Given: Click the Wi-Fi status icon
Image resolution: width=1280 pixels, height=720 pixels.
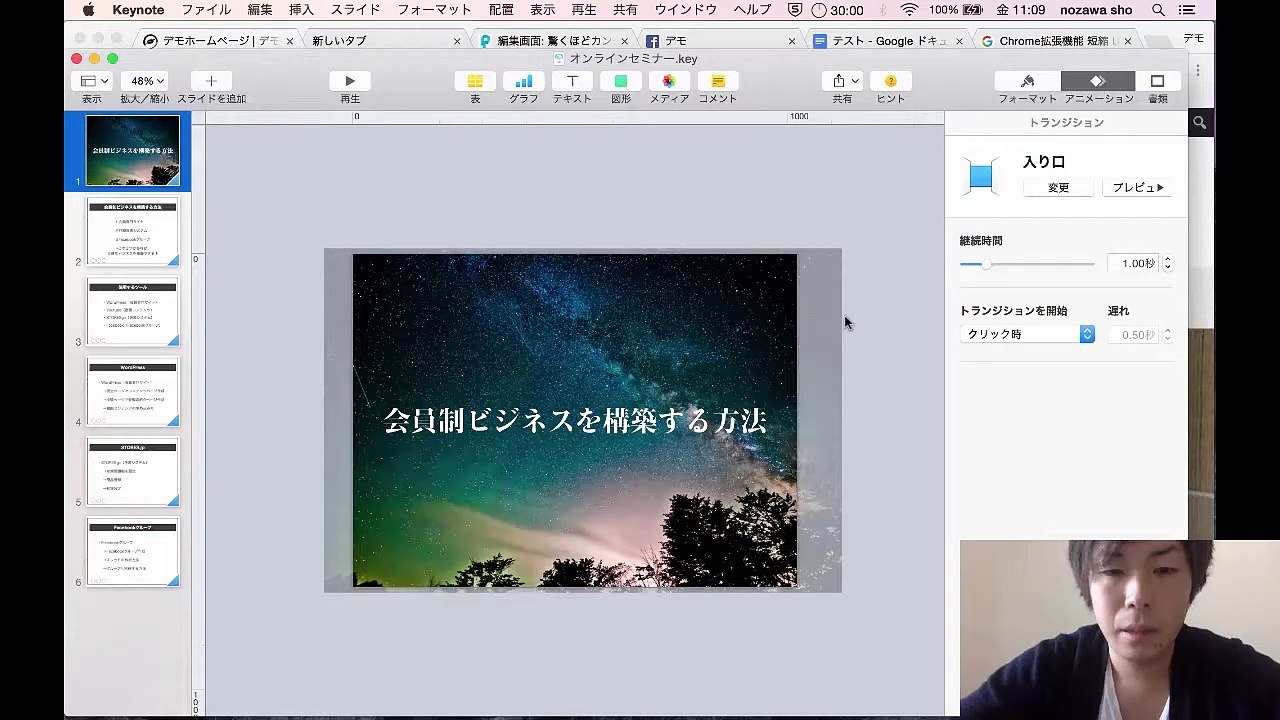Looking at the screenshot, I should point(909,10).
